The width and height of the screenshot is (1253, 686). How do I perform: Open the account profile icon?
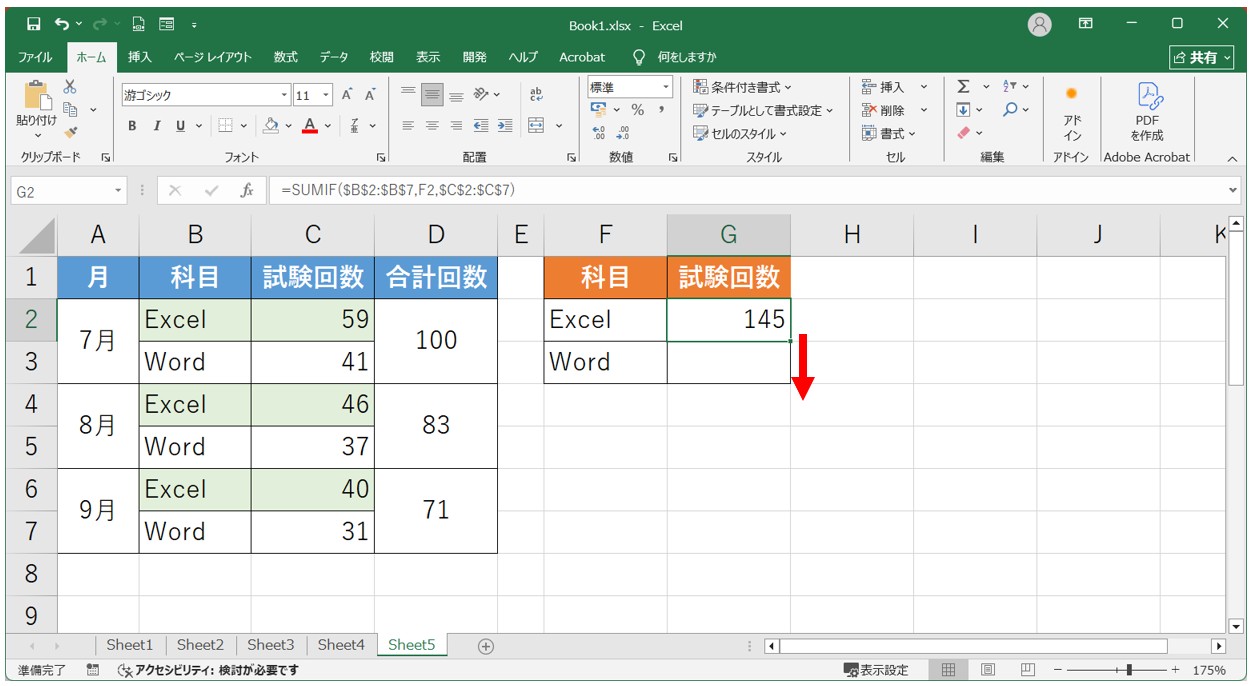1041,24
